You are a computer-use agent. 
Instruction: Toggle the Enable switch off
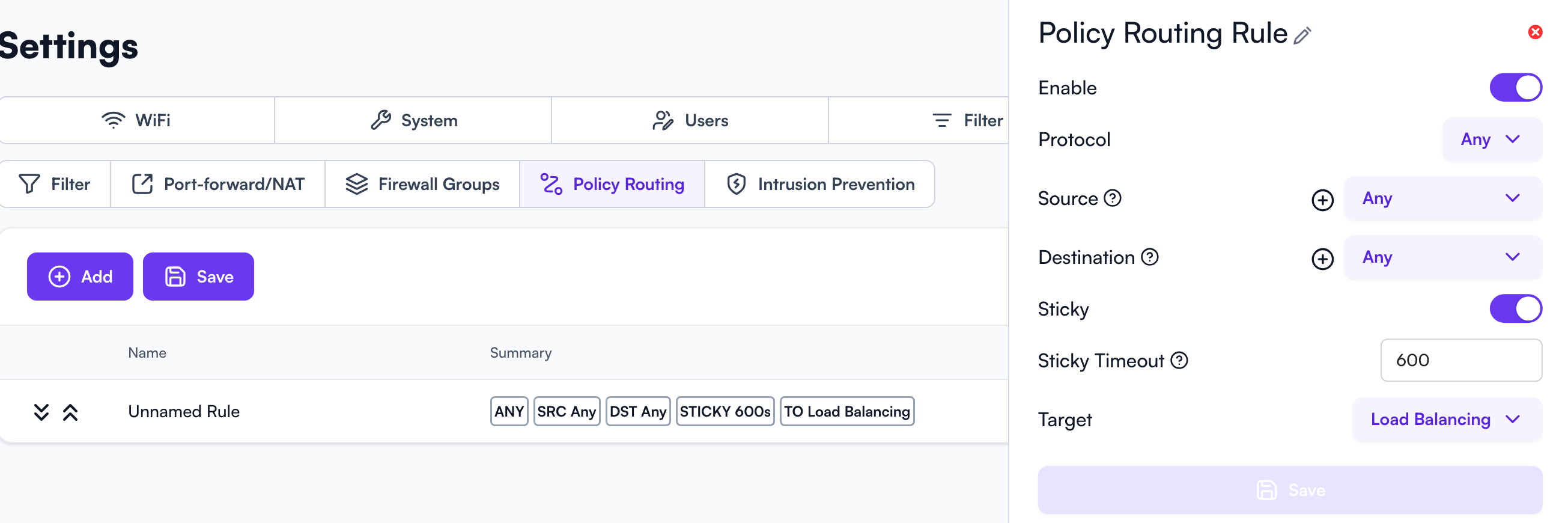click(1515, 88)
